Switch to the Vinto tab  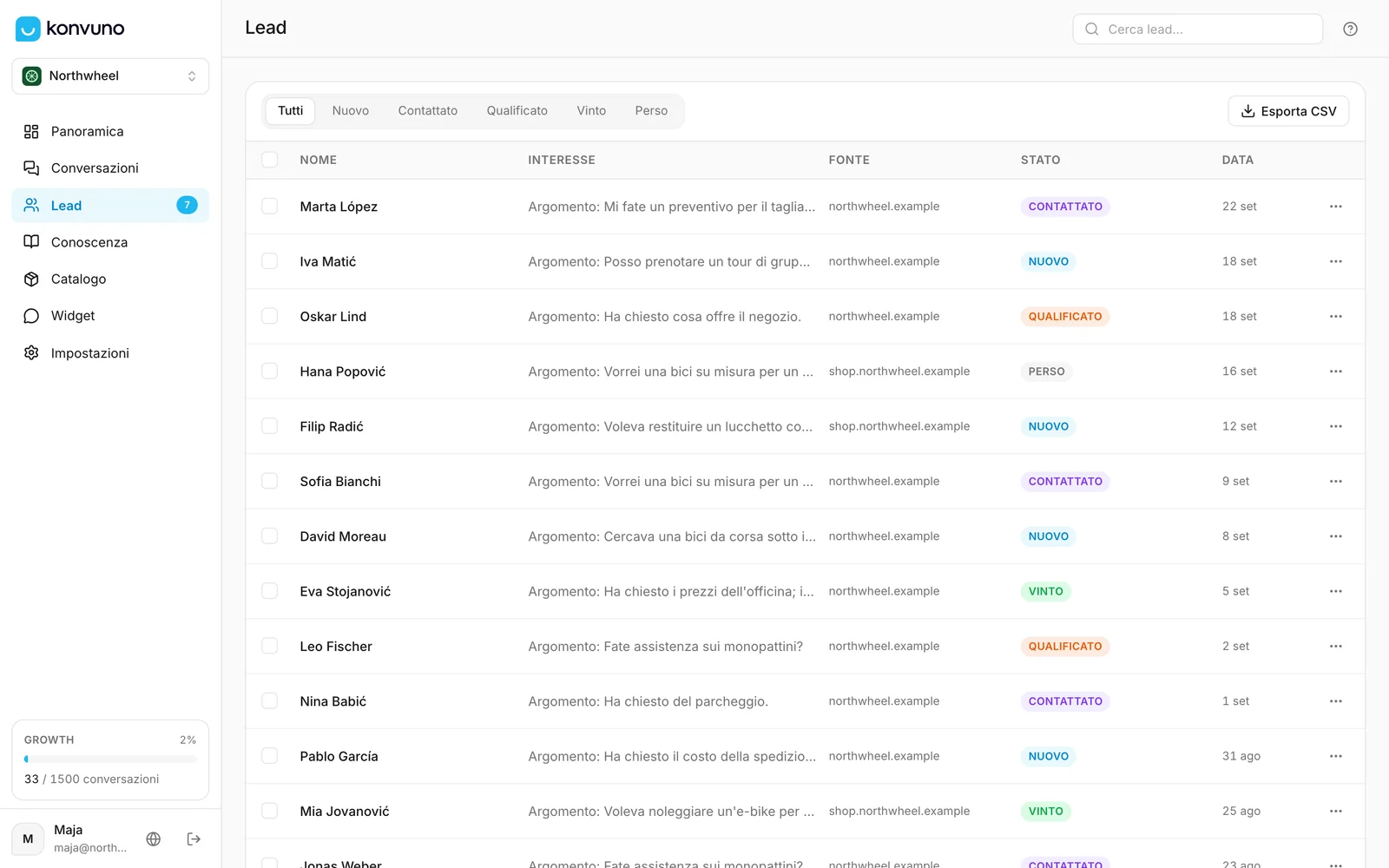[591, 111]
